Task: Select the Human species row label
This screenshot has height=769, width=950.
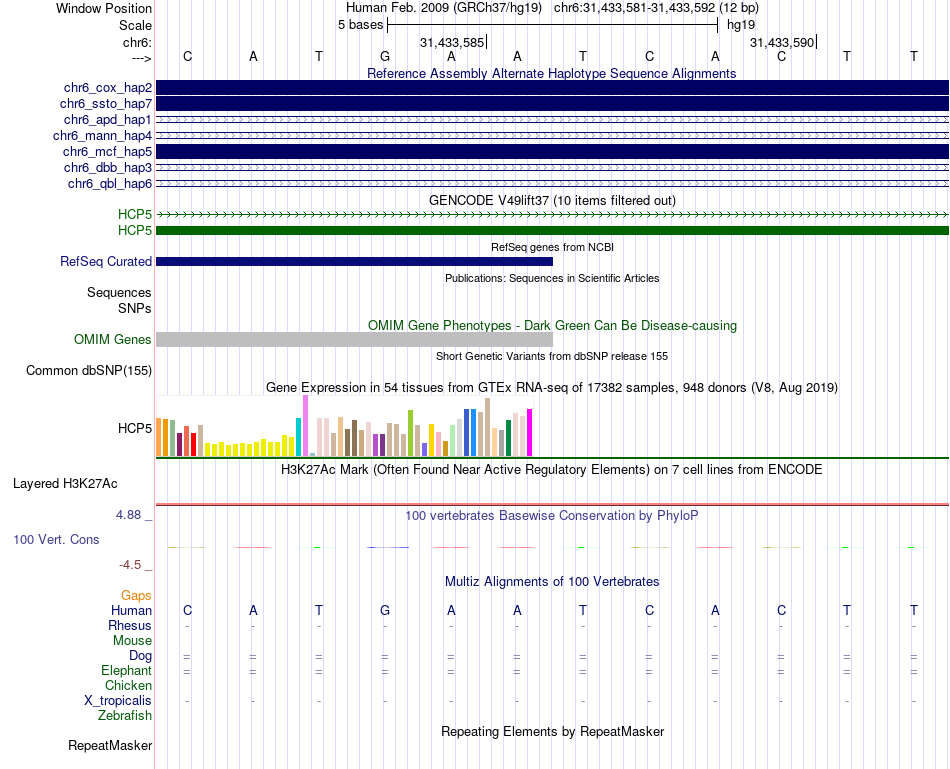Action: (x=131, y=610)
